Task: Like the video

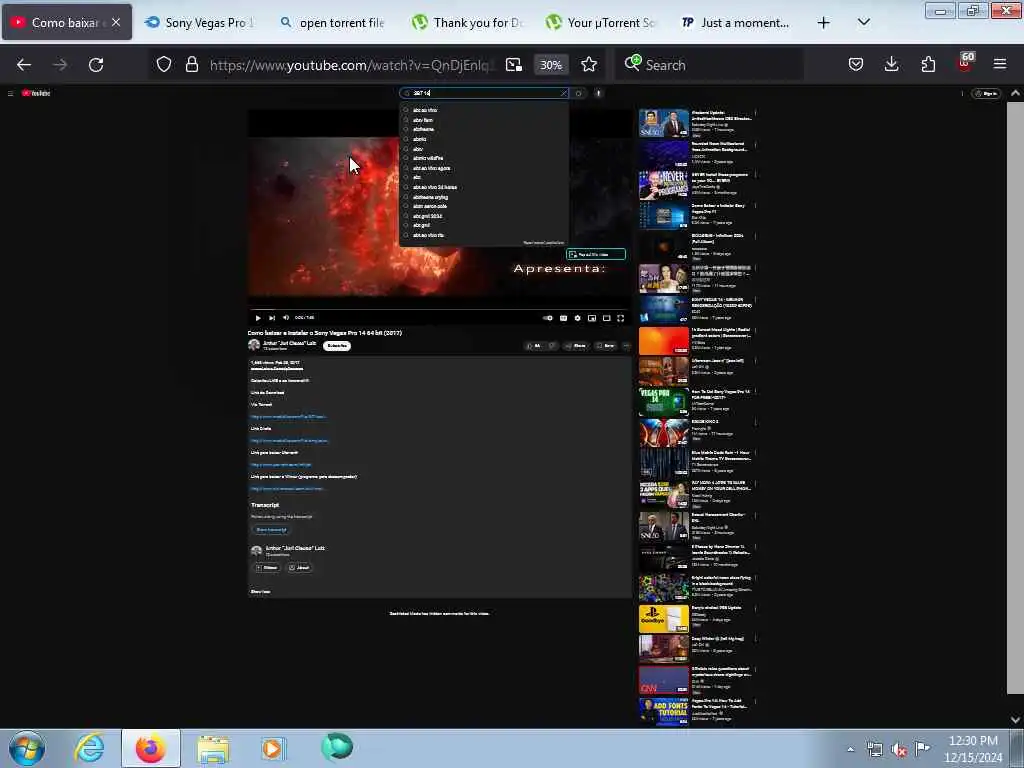Action: point(534,345)
